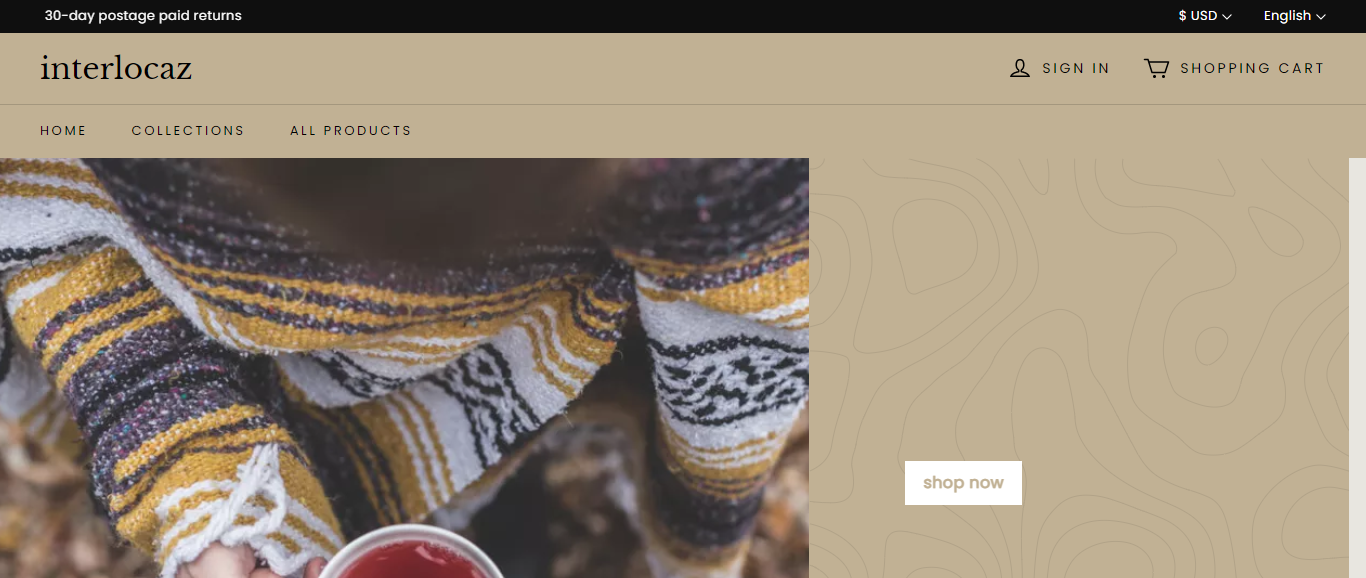Screen dimensions: 1366x578
Task: Click the interlocaz store logo
Action: [x=116, y=68]
